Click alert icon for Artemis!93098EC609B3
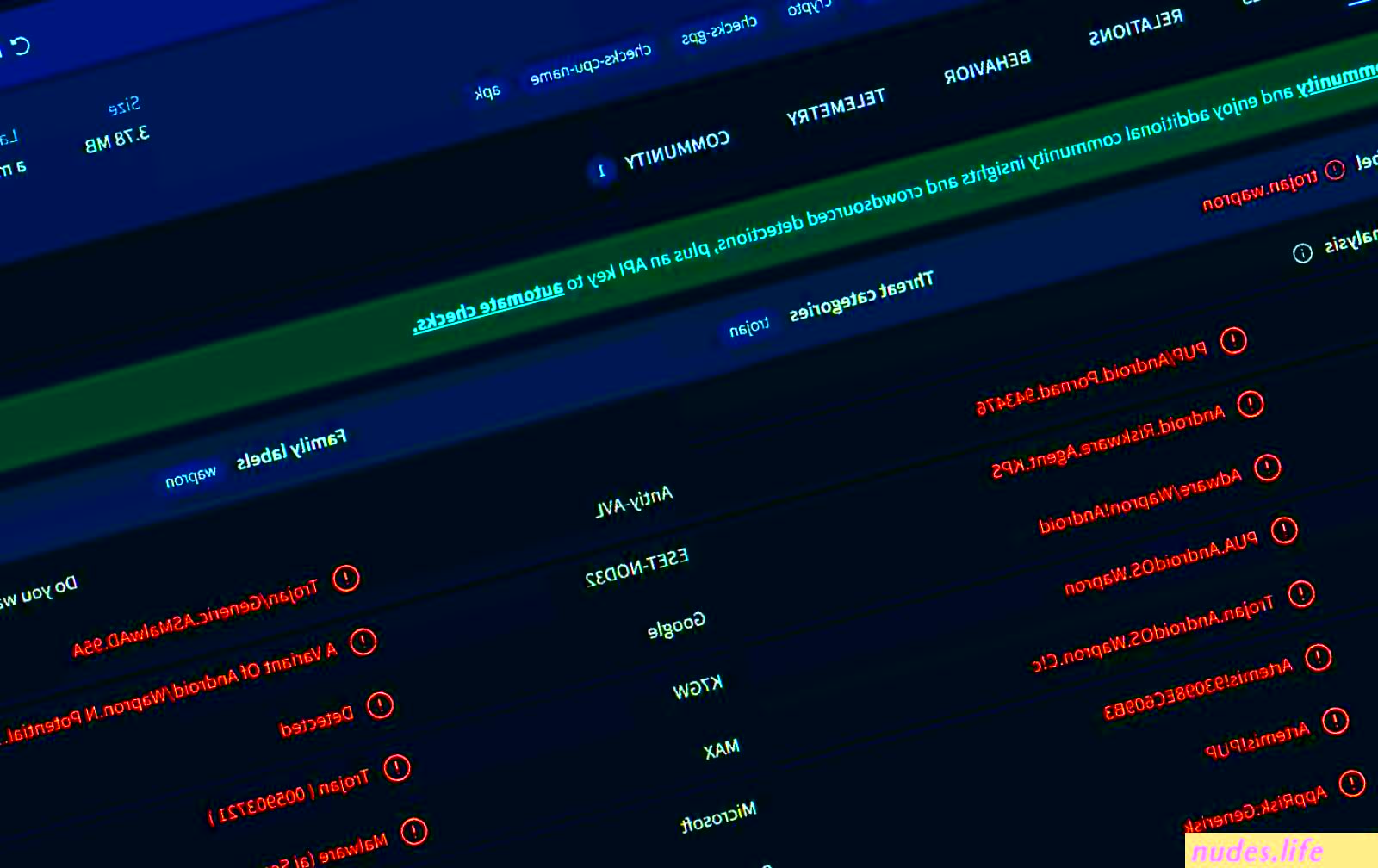The height and width of the screenshot is (868, 1378). (x=1318, y=658)
